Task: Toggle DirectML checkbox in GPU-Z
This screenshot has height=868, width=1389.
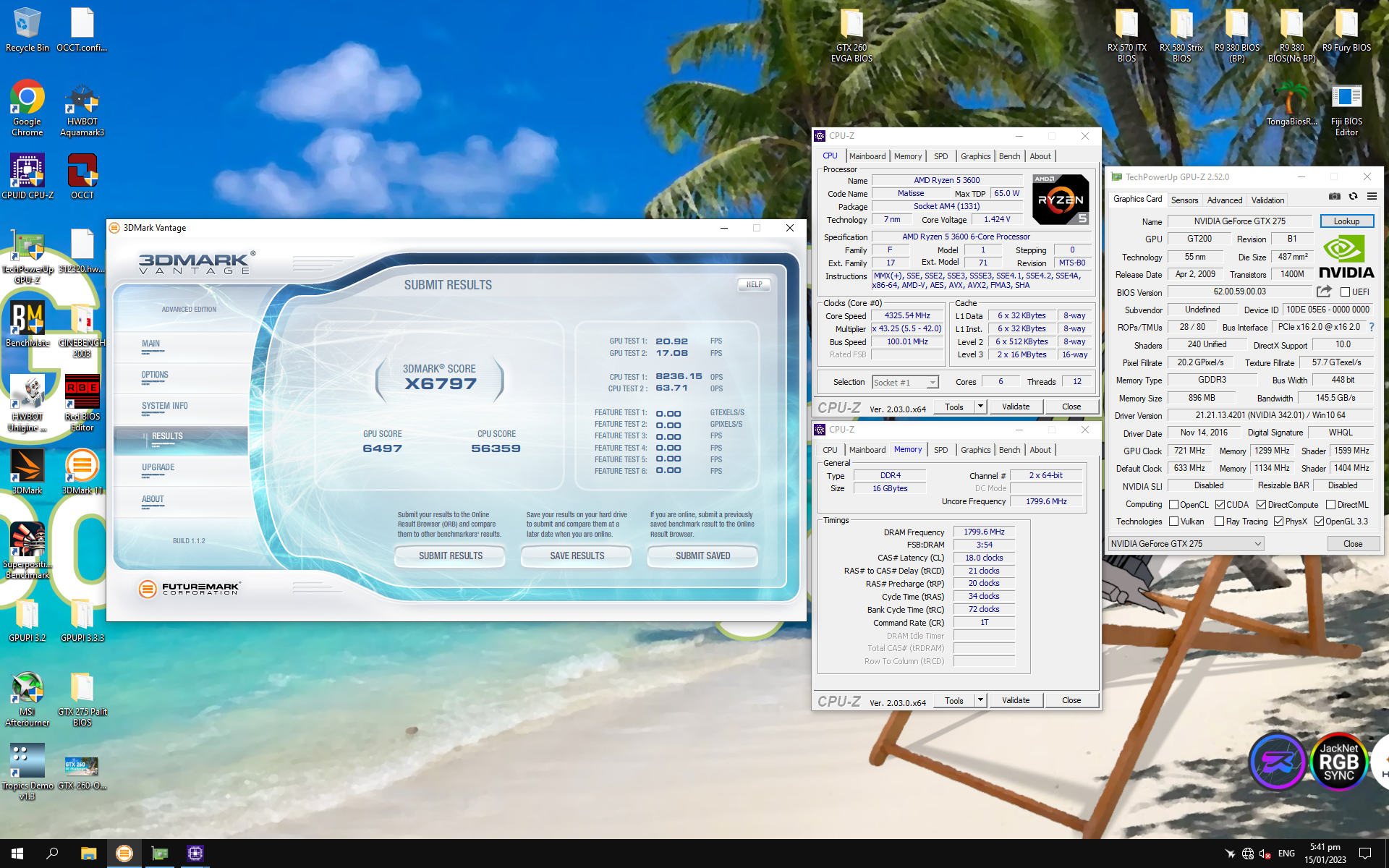Action: click(1330, 505)
